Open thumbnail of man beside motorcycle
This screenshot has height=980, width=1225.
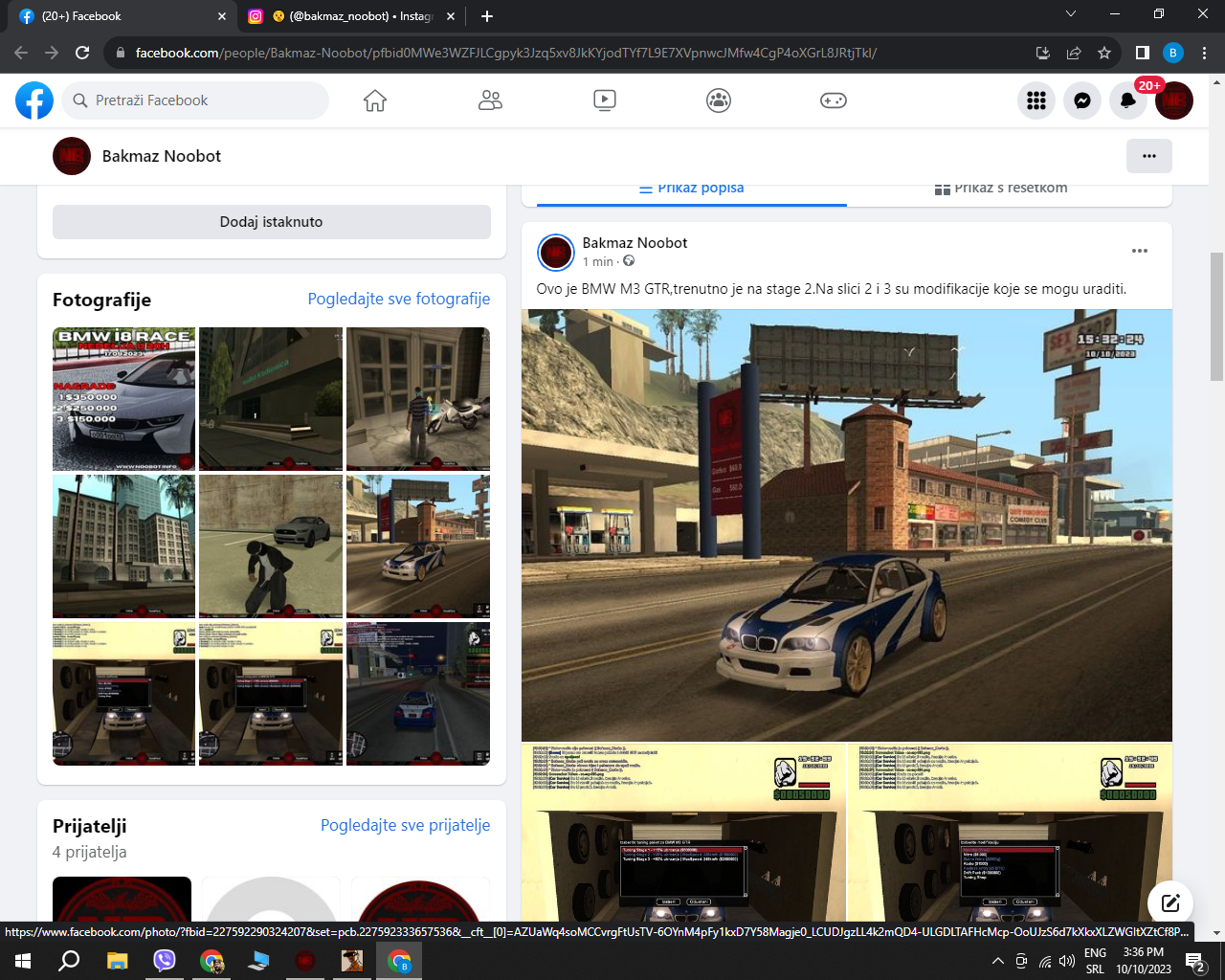pos(418,399)
